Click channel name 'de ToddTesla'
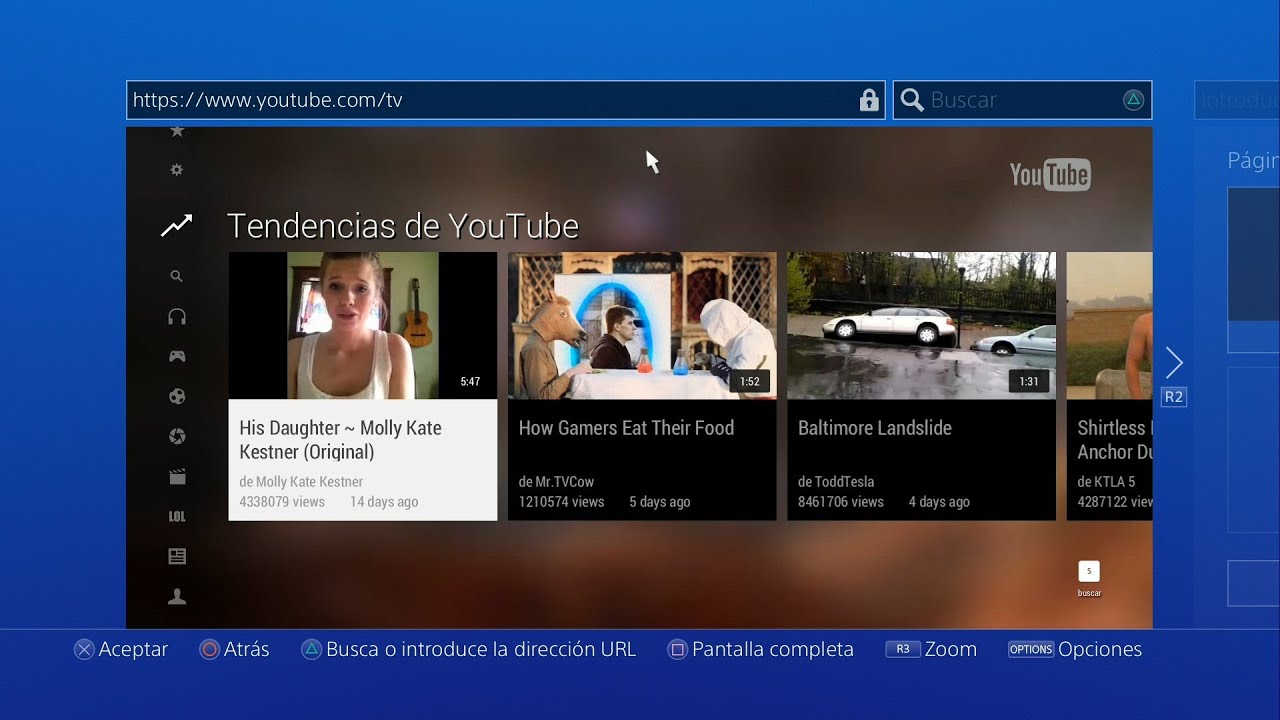The image size is (1280, 720). 836,482
